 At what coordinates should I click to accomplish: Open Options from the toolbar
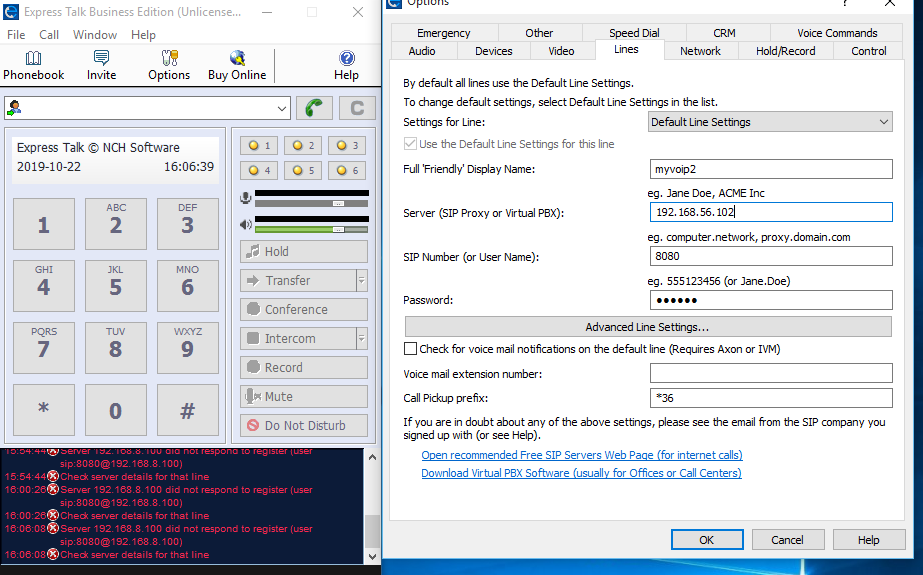[x=169, y=66]
